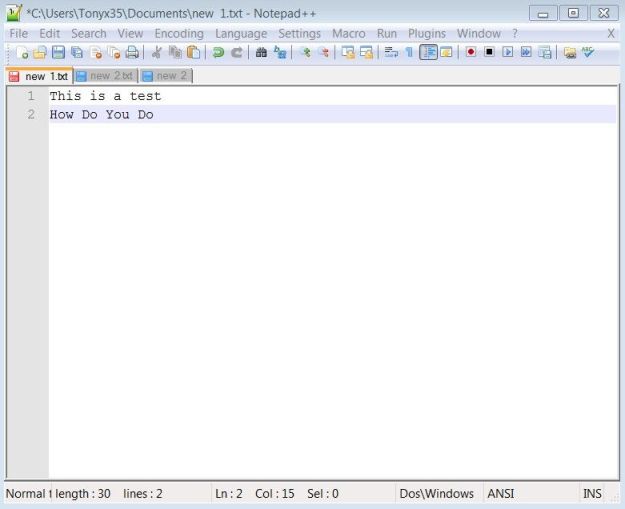Screen dimensions: 625x509
Task: Open the Settings menu
Action: [x=300, y=33]
